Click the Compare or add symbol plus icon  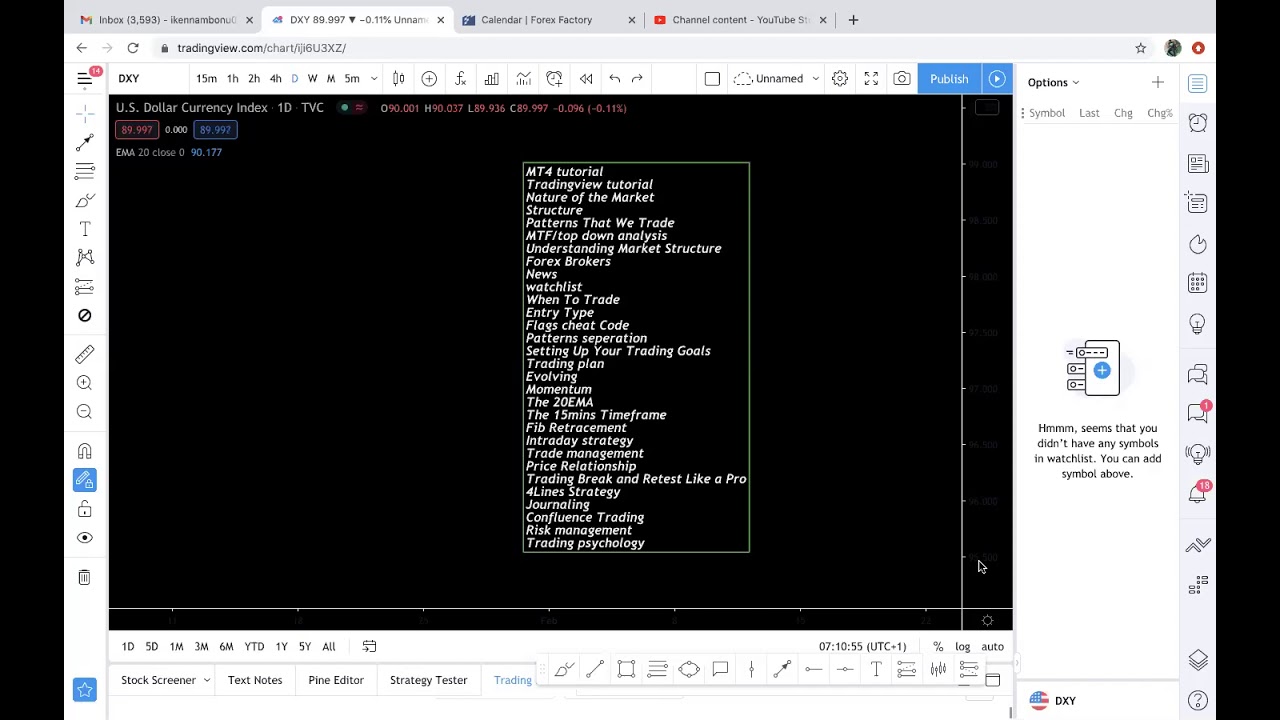pos(429,79)
